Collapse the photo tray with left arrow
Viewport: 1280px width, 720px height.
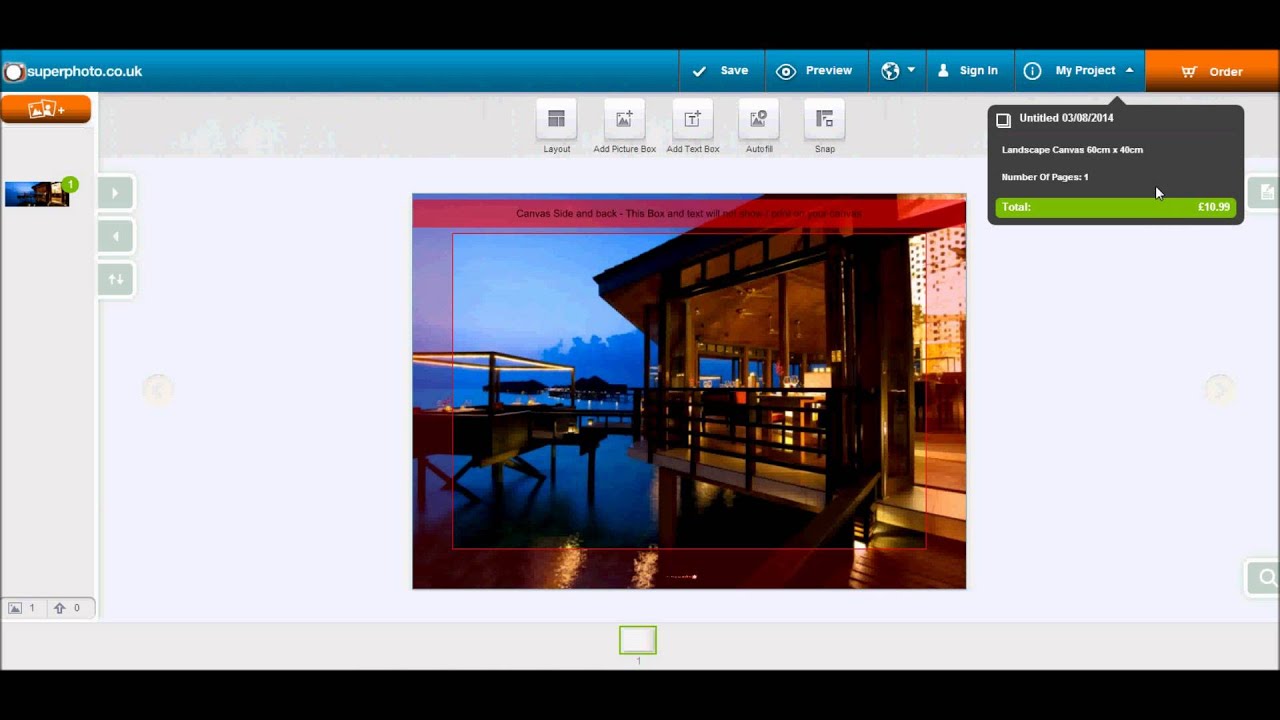116,236
